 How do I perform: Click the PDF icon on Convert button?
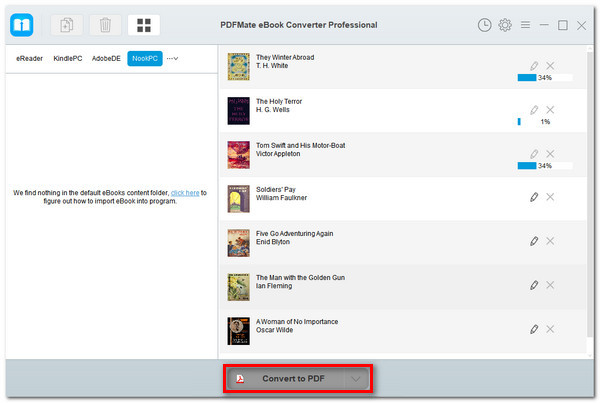[240, 379]
